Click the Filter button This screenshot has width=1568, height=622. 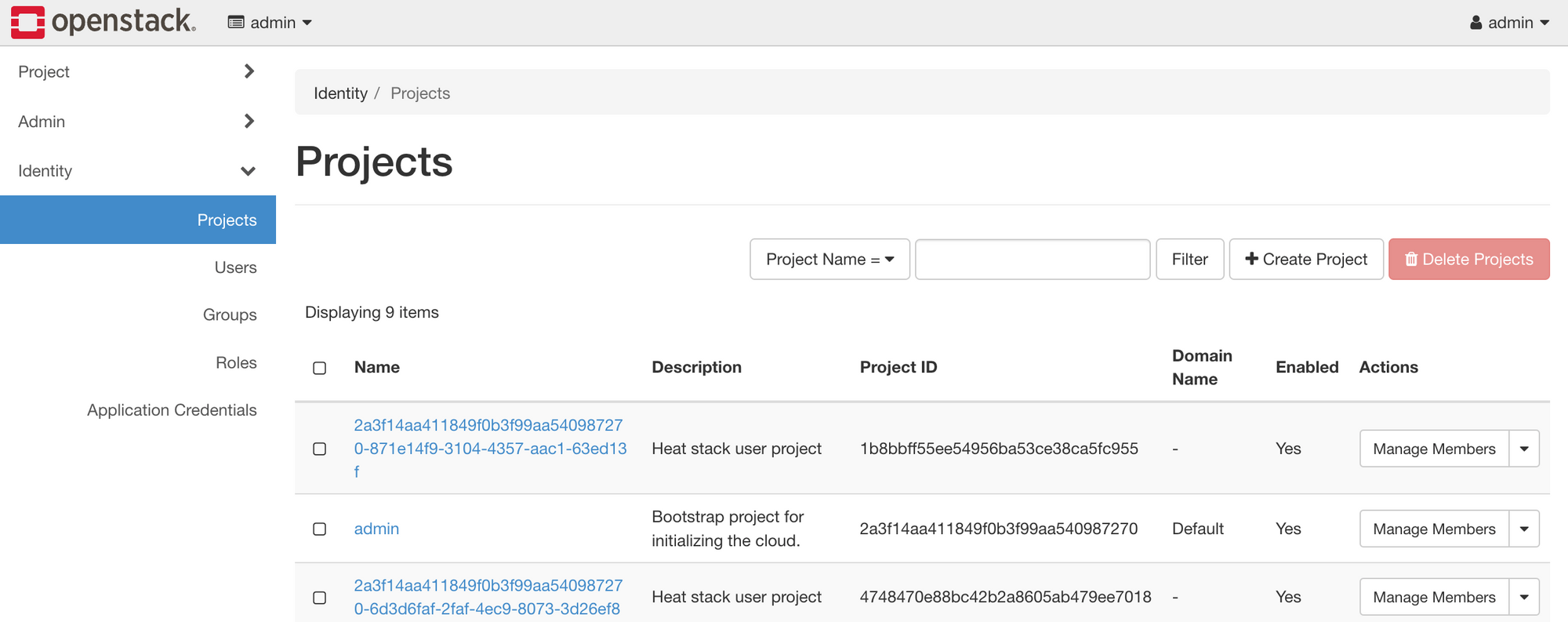click(1189, 259)
